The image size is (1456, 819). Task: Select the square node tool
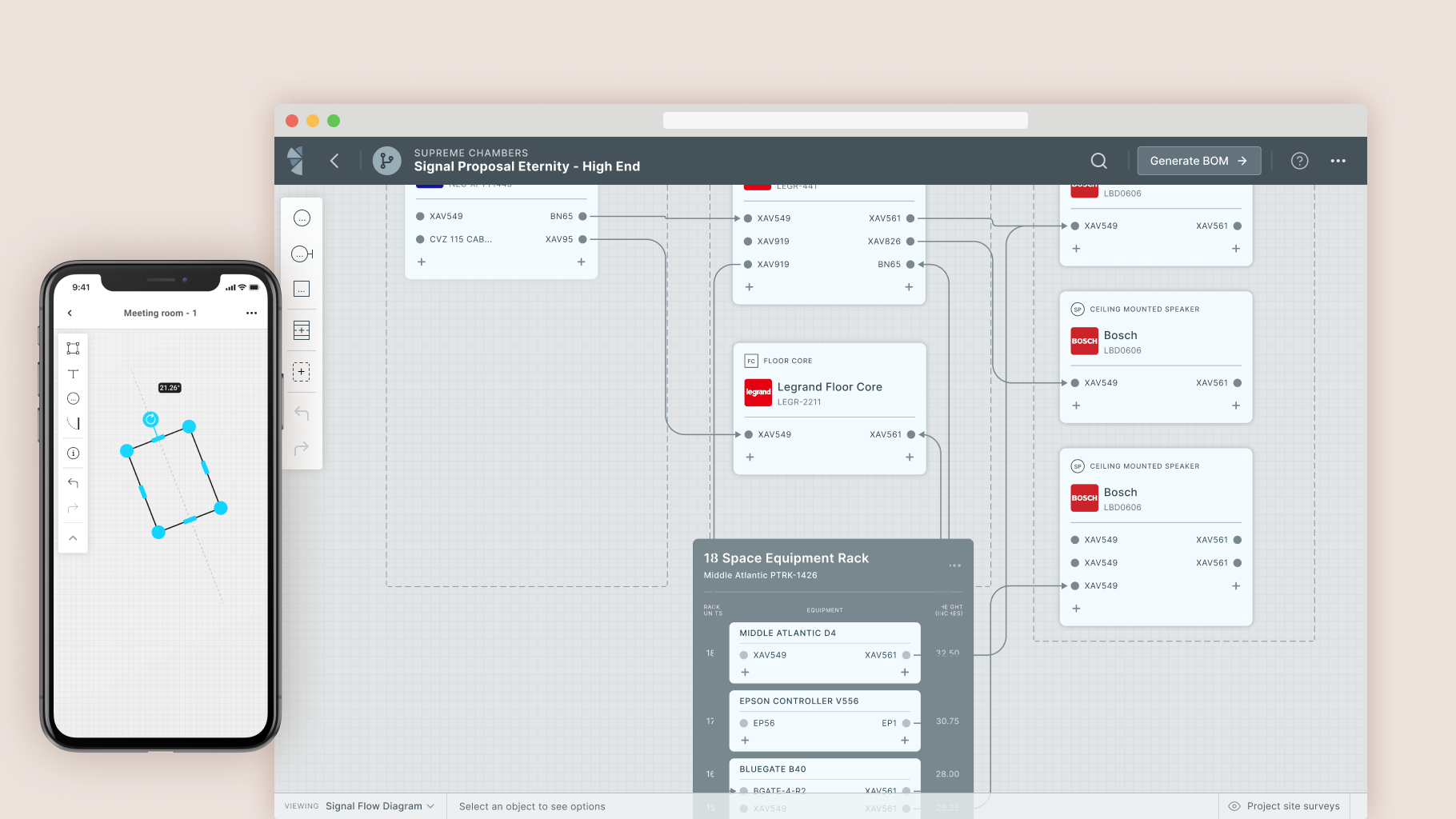302,289
